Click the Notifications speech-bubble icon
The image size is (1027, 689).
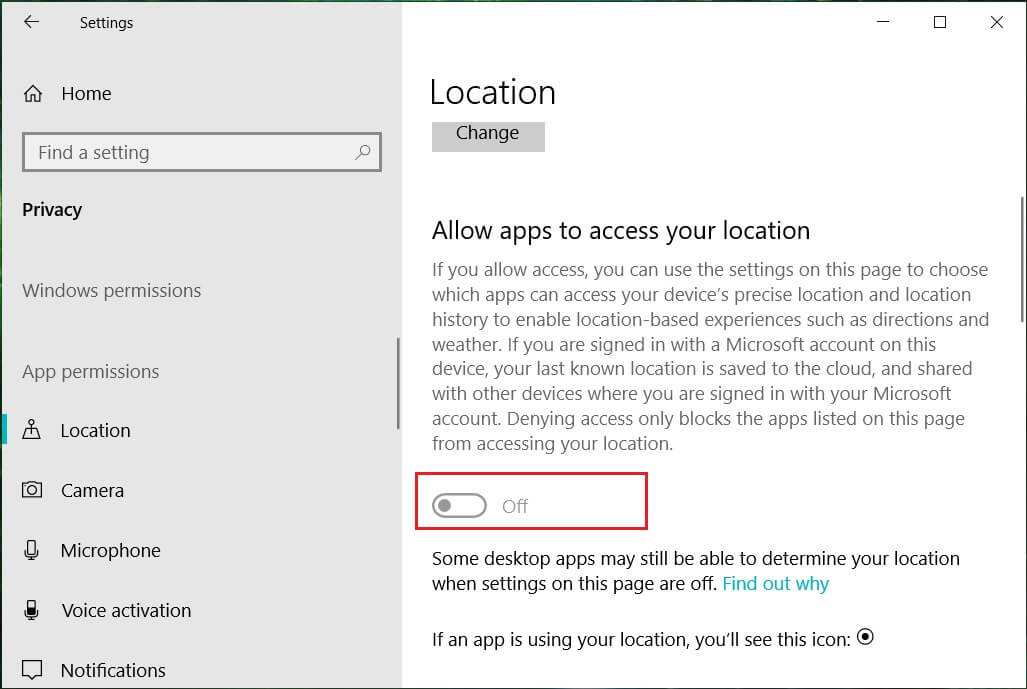click(x=33, y=670)
